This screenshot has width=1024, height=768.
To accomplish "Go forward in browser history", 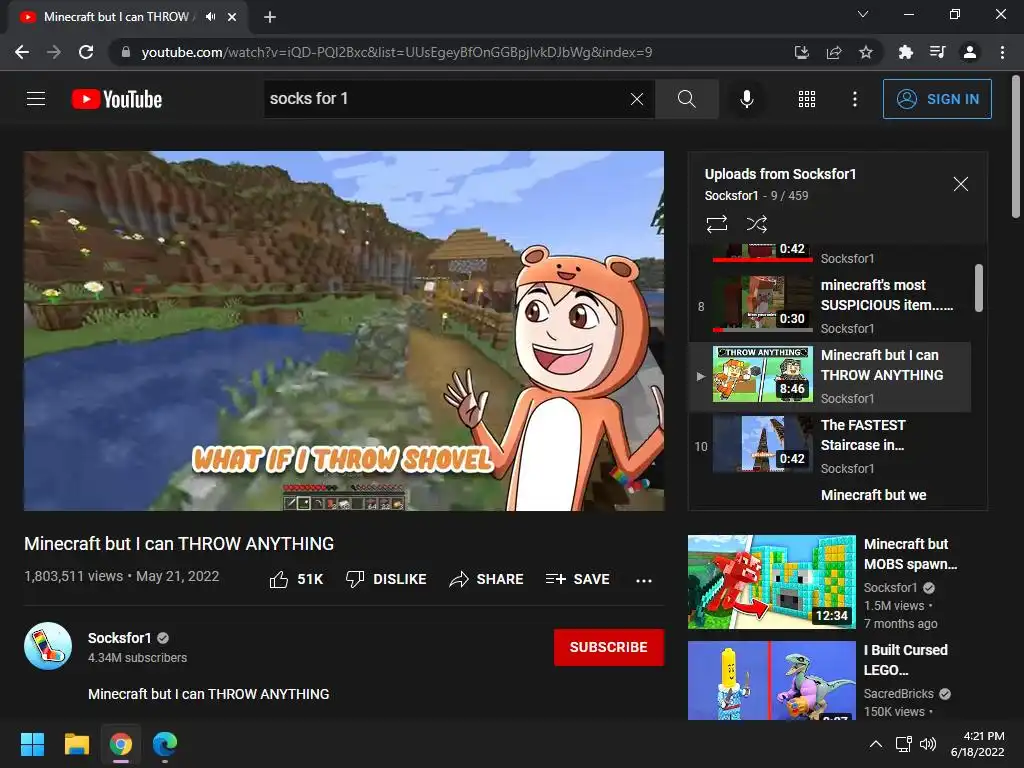I will tap(54, 52).
